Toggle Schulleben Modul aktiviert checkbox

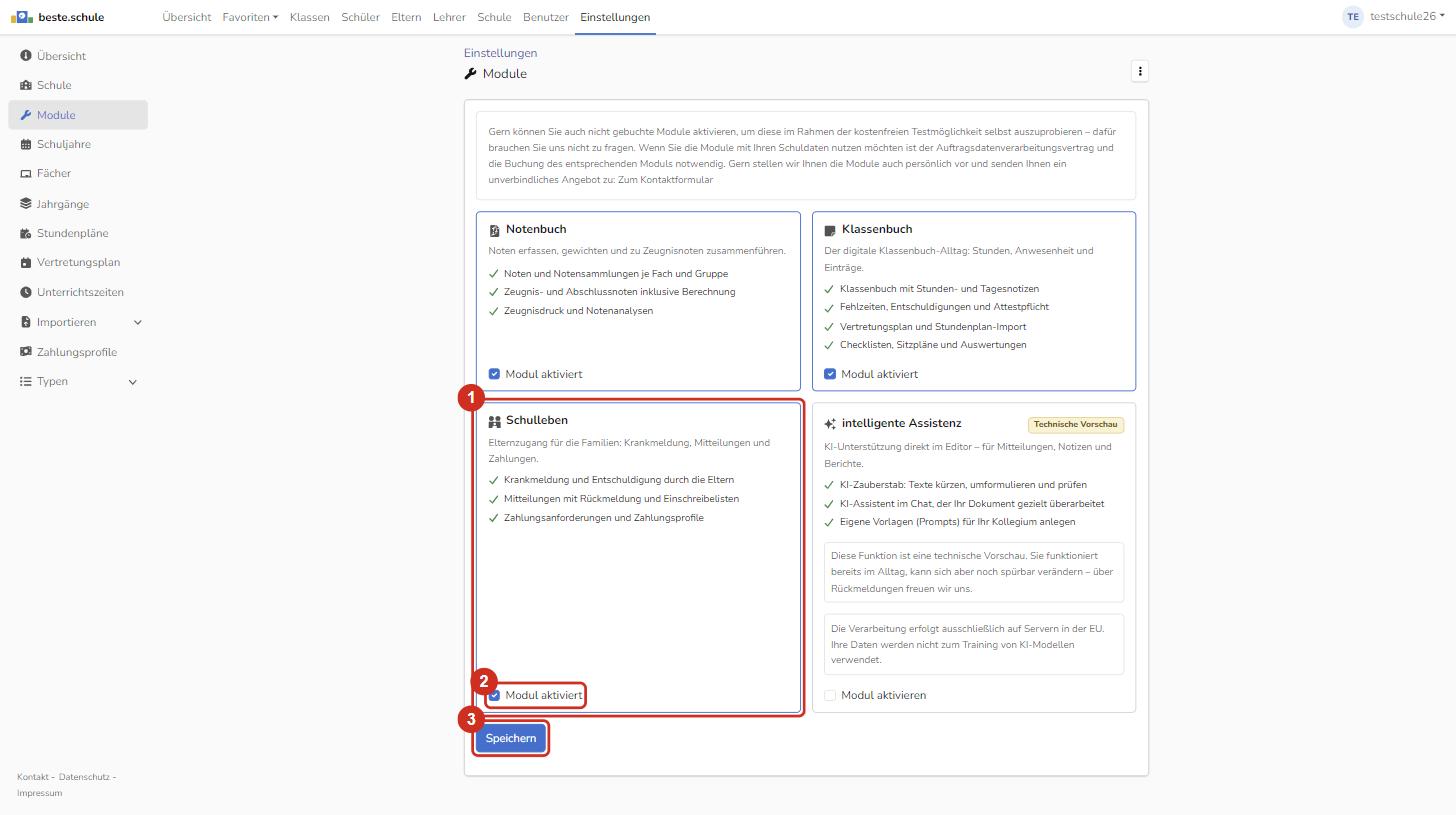pos(494,695)
